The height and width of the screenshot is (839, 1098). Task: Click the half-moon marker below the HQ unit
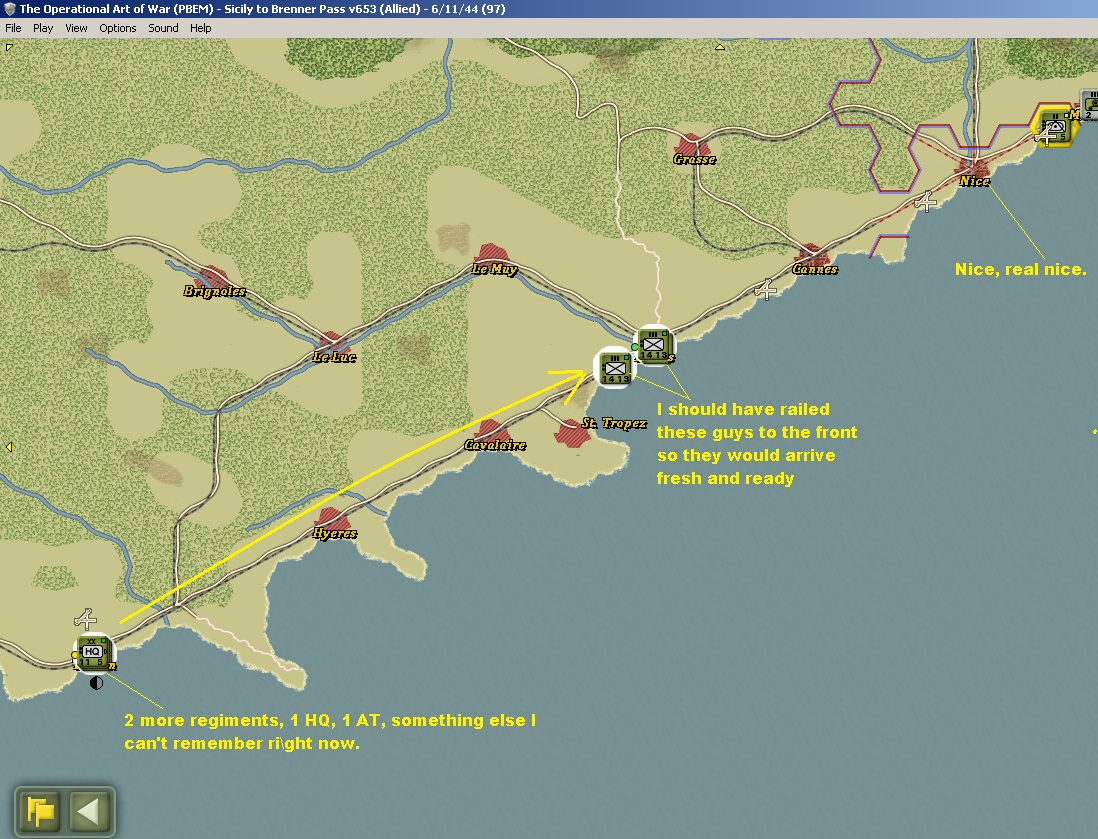point(97,683)
